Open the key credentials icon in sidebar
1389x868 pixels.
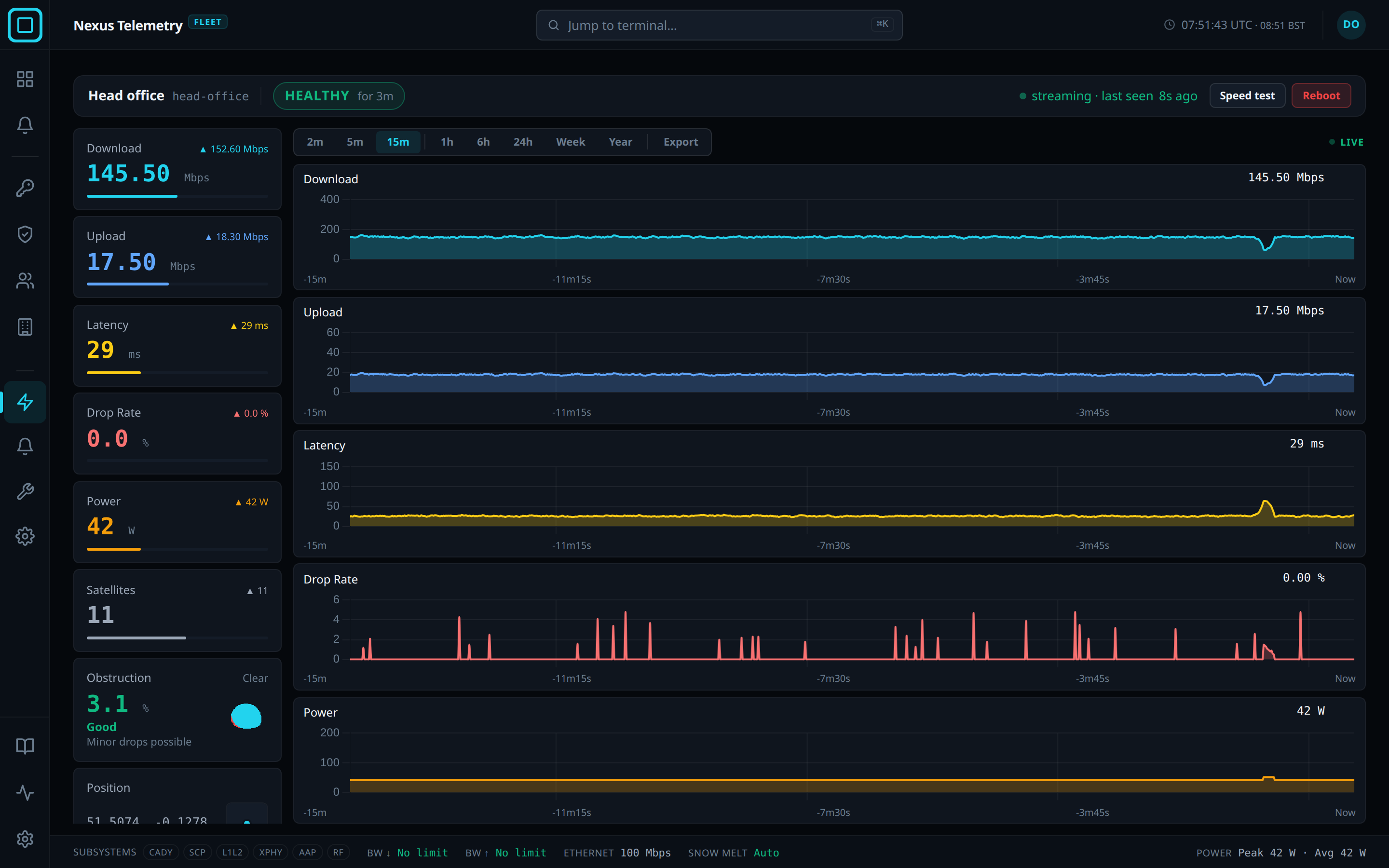pyautogui.click(x=25, y=188)
